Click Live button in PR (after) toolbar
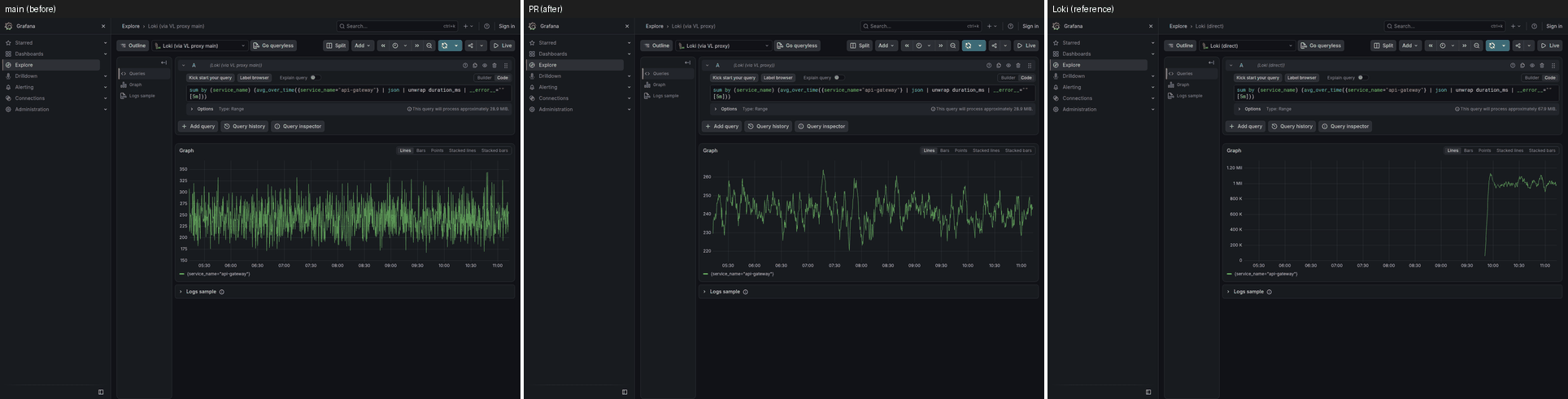This screenshot has height=399, width=1568. [x=1026, y=46]
